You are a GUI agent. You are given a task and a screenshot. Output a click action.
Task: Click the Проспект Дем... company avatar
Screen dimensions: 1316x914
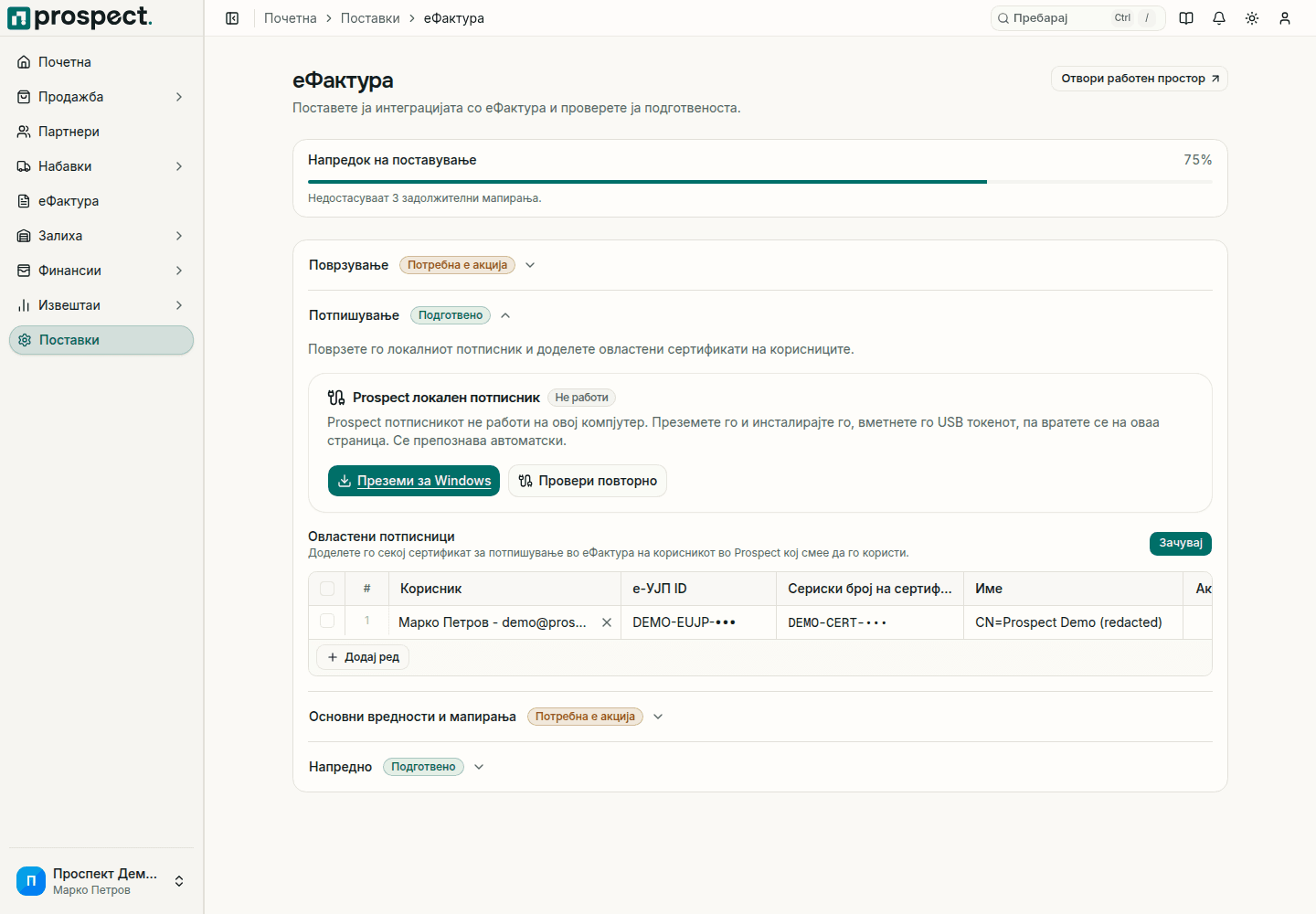[x=31, y=881]
